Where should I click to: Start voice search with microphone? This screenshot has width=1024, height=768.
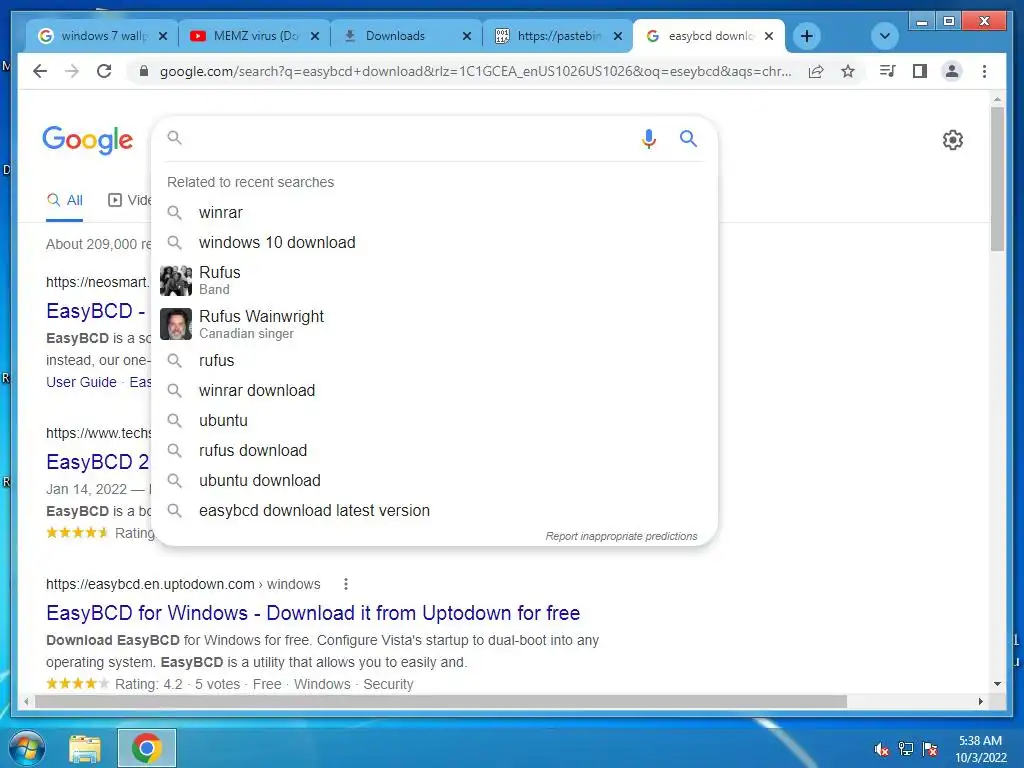click(648, 138)
